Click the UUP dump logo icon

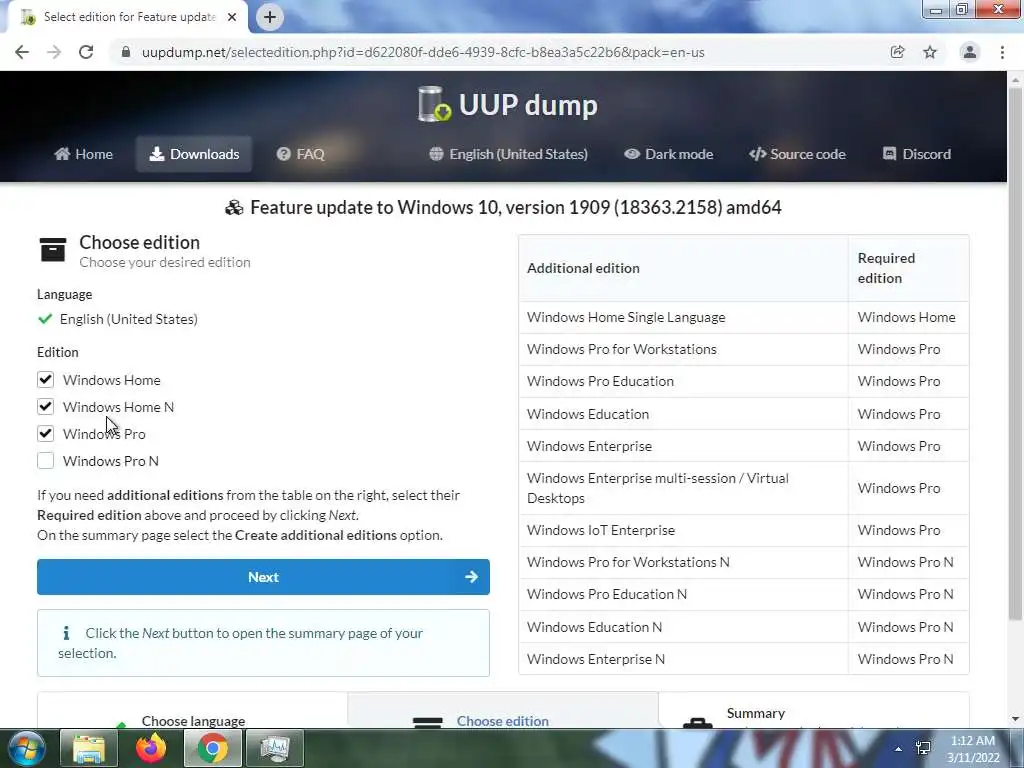click(434, 104)
